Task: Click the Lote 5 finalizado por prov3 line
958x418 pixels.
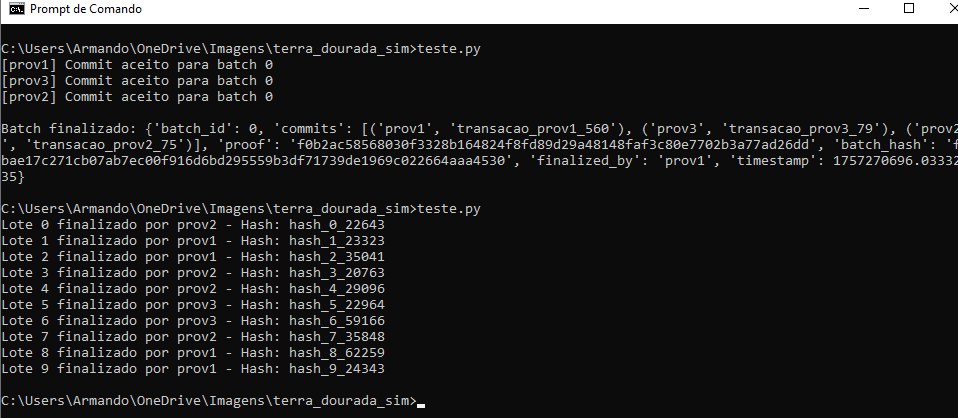Action: coord(193,304)
